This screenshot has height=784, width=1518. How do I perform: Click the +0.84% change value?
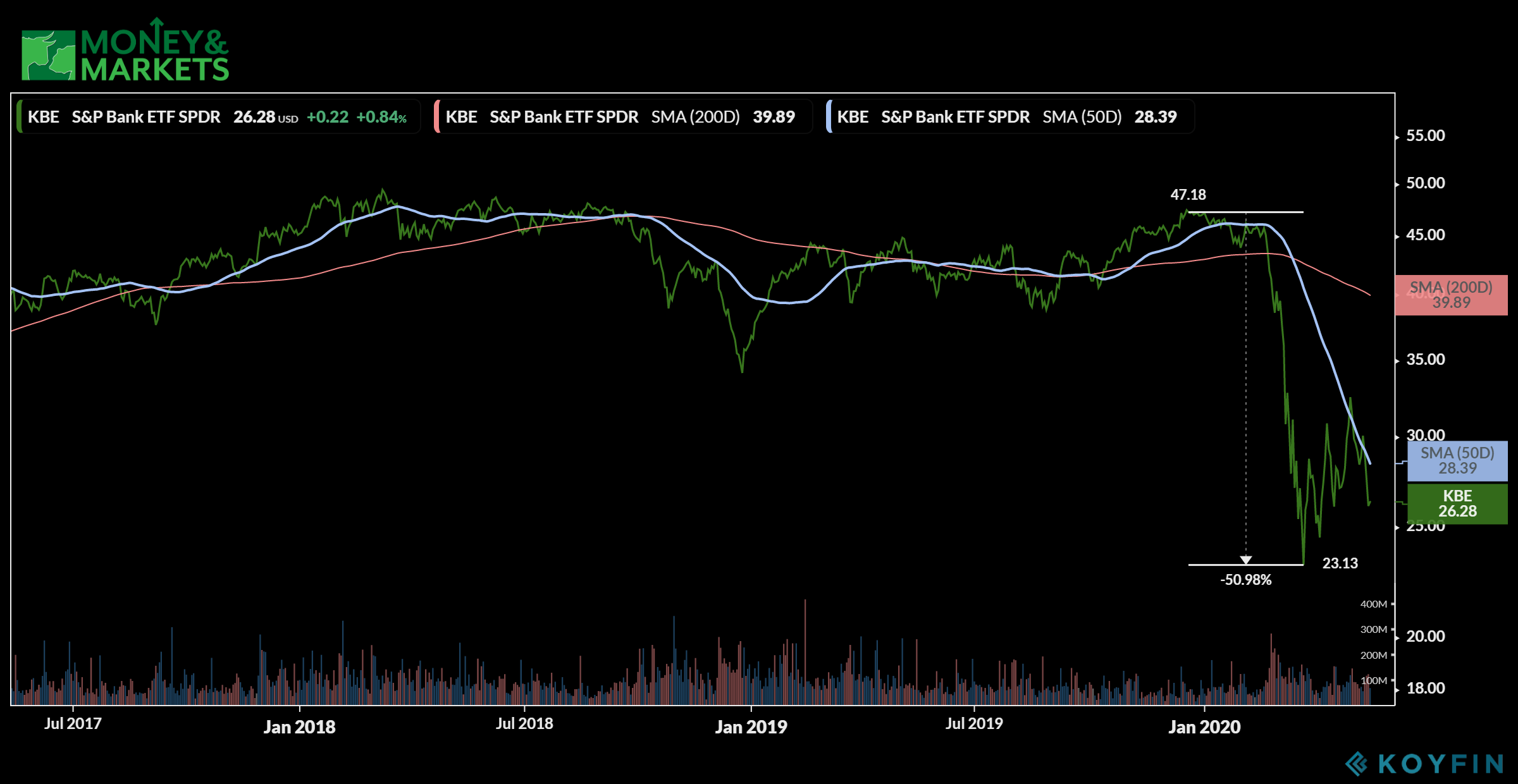point(381,118)
